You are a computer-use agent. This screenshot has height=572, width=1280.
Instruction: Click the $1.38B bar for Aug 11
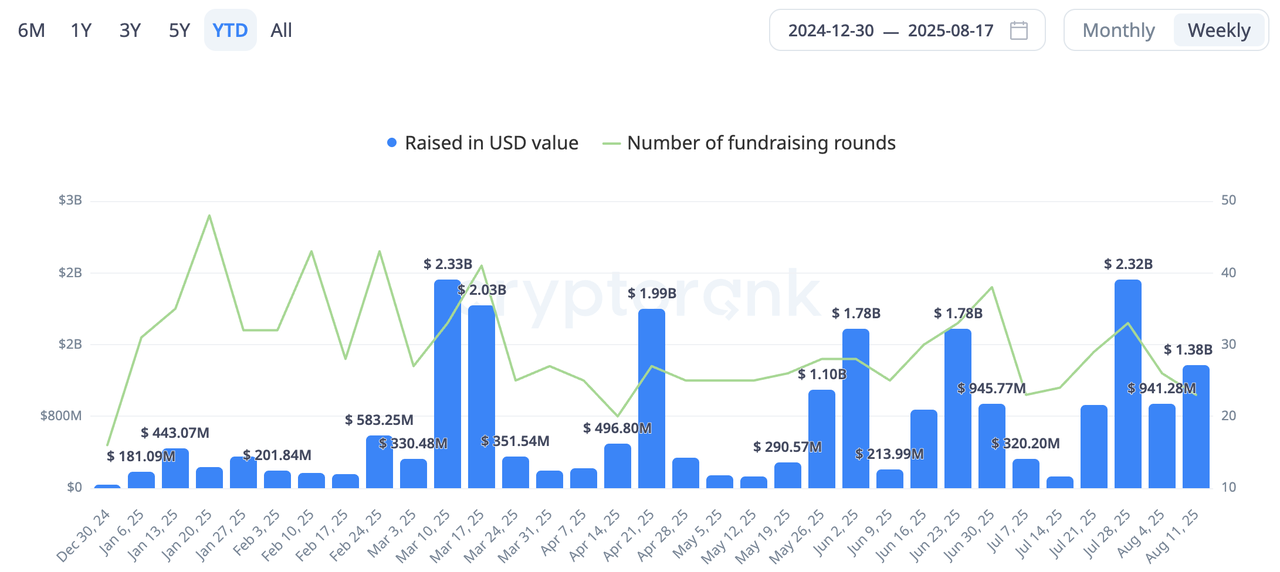click(1196, 428)
